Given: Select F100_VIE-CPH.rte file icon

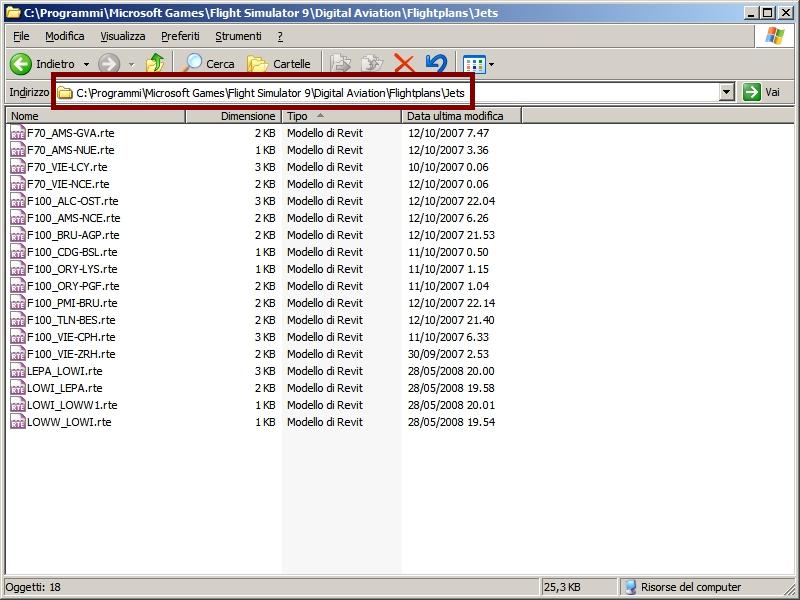Looking at the screenshot, I should tap(18, 337).
